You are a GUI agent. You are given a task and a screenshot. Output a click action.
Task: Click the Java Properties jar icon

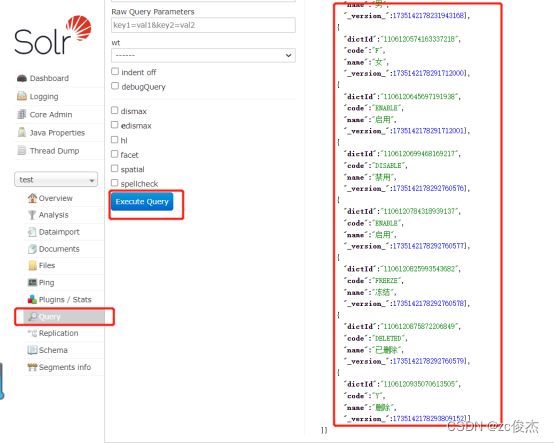tap(22, 132)
